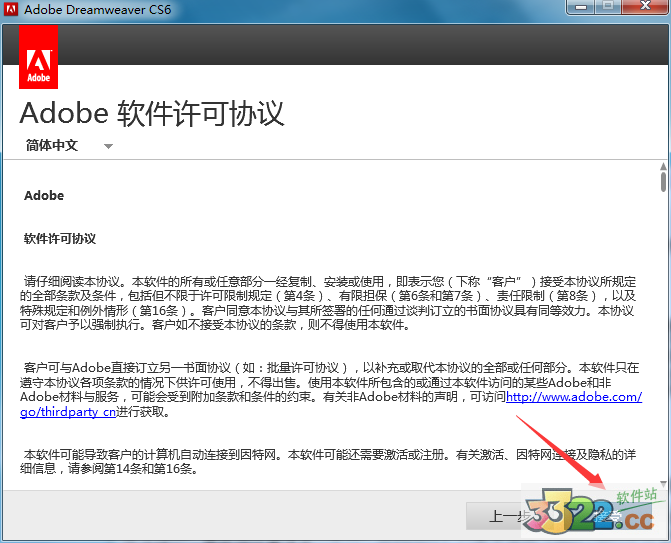Click the "Adobe 软件许可协议" page title
Image resolution: width=671 pixels, height=543 pixels.
(152, 114)
